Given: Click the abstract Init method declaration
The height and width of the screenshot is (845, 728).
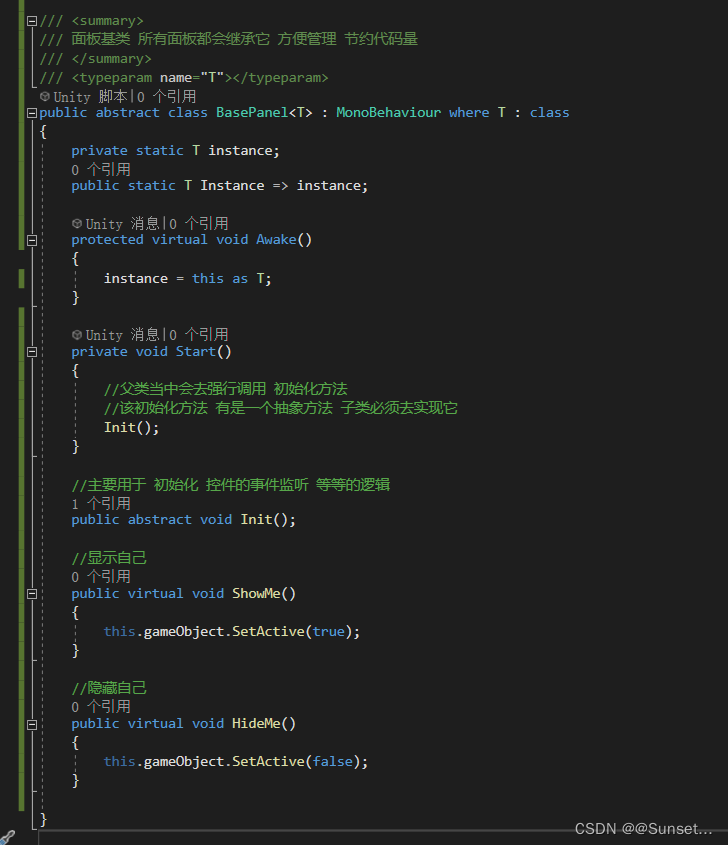Looking at the screenshot, I should pos(184,520).
